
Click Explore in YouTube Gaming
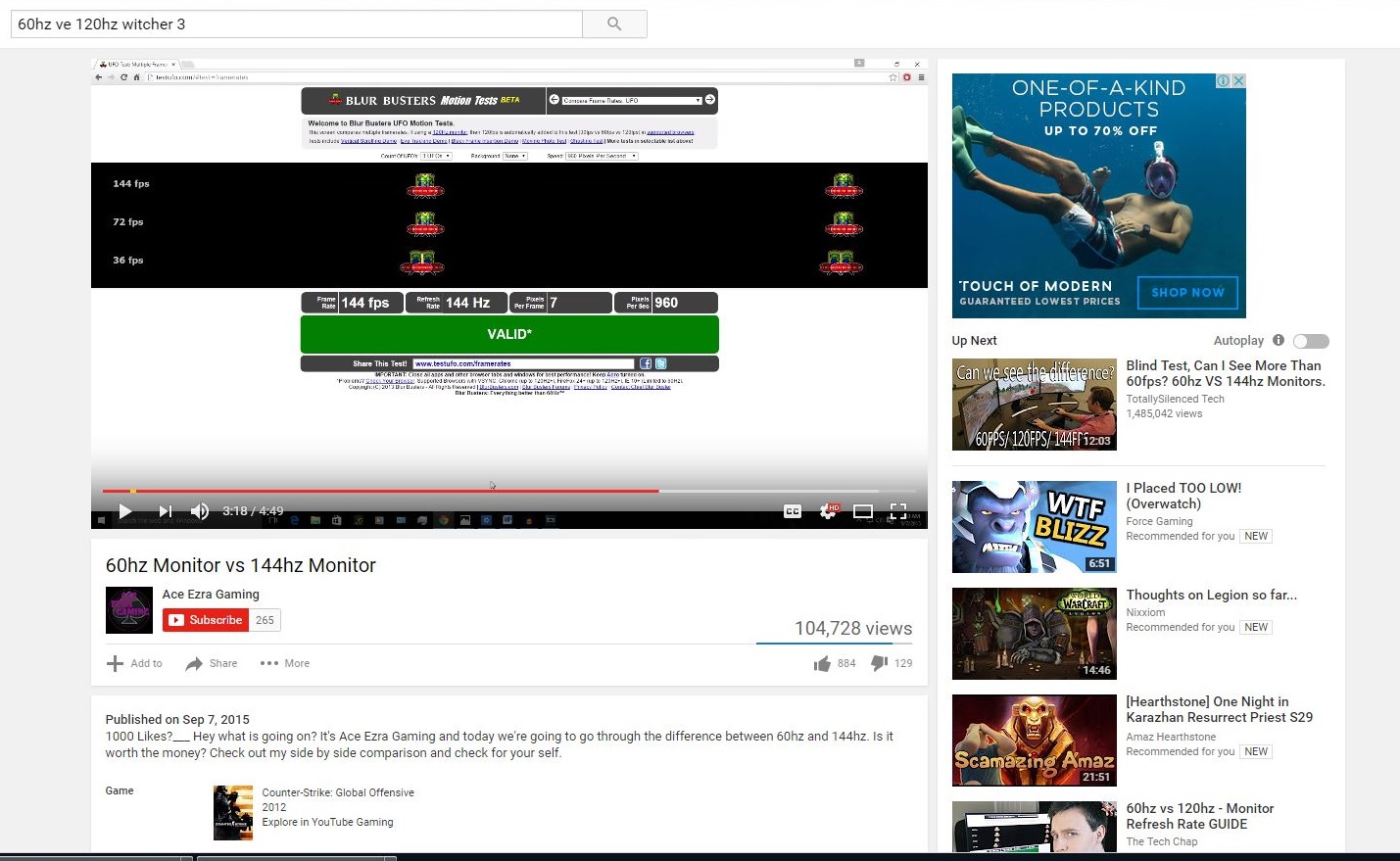pyautogui.click(x=327, y=822)
